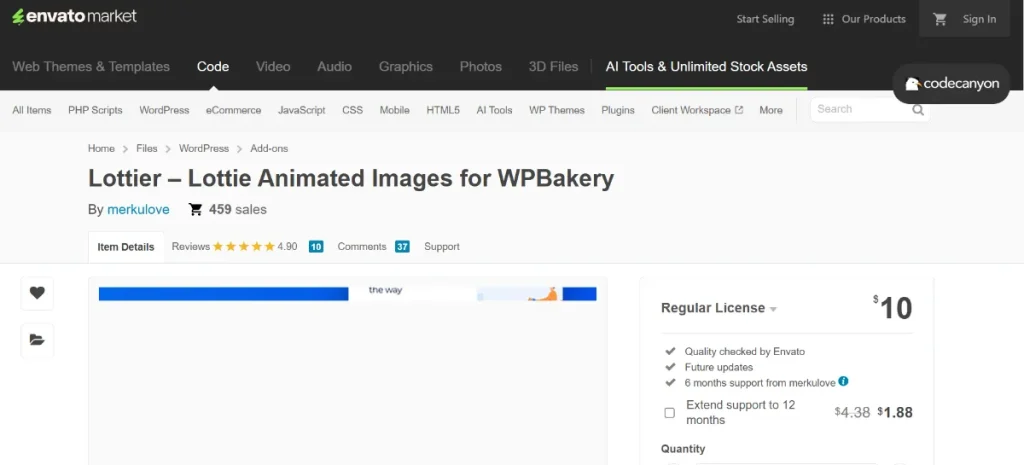1024x465 pixels.
Task: Select the Video menu item
Action: click(x=273, y=67)
